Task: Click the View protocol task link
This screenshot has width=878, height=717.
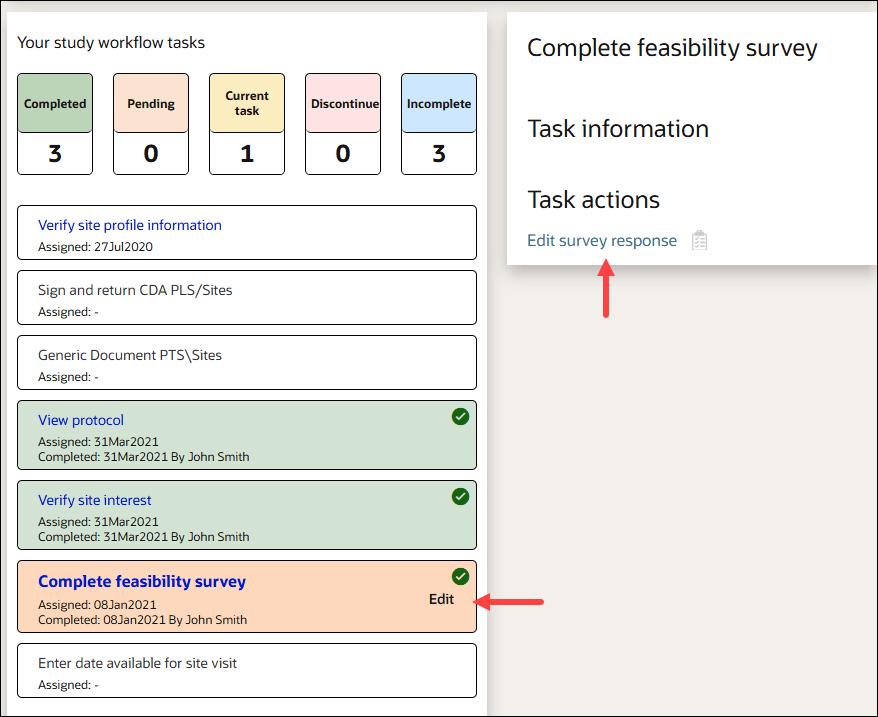Action: pos(80,419)
